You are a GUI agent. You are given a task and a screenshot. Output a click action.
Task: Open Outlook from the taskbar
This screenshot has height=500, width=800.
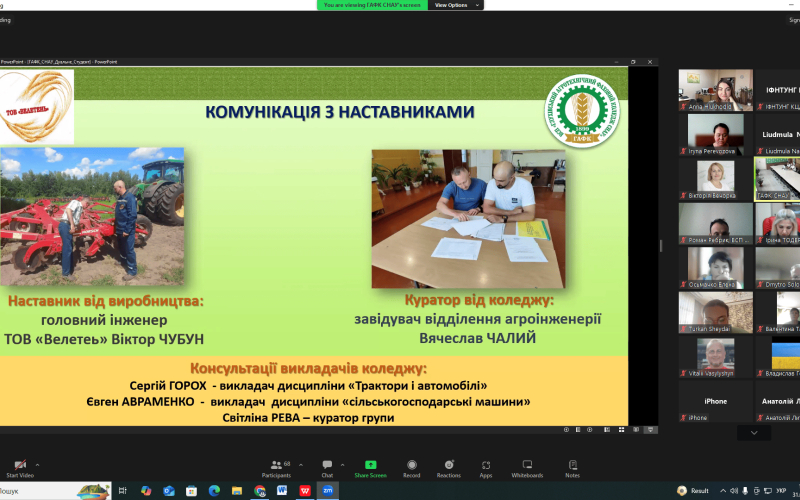pos(169,491)
